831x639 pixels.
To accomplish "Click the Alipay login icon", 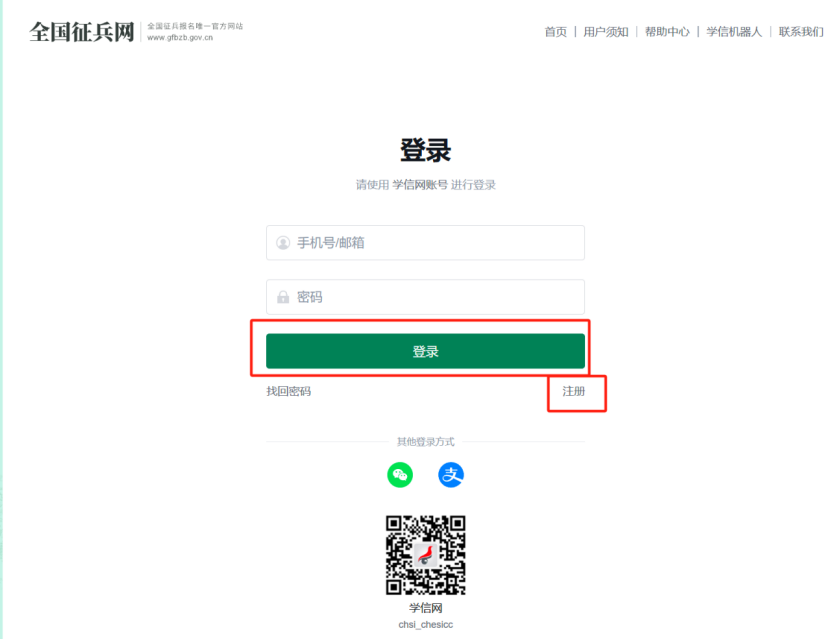I will 451,475.
